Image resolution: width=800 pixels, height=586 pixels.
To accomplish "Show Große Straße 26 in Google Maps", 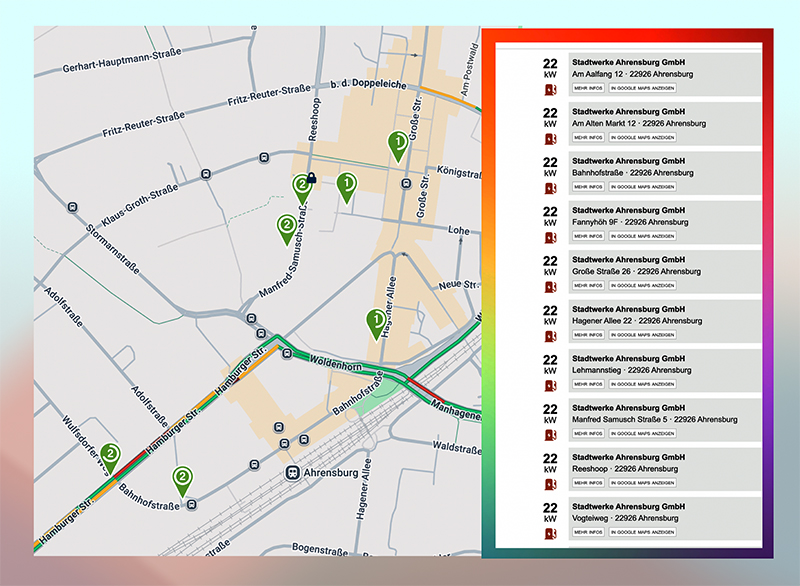I will point(643,286).
